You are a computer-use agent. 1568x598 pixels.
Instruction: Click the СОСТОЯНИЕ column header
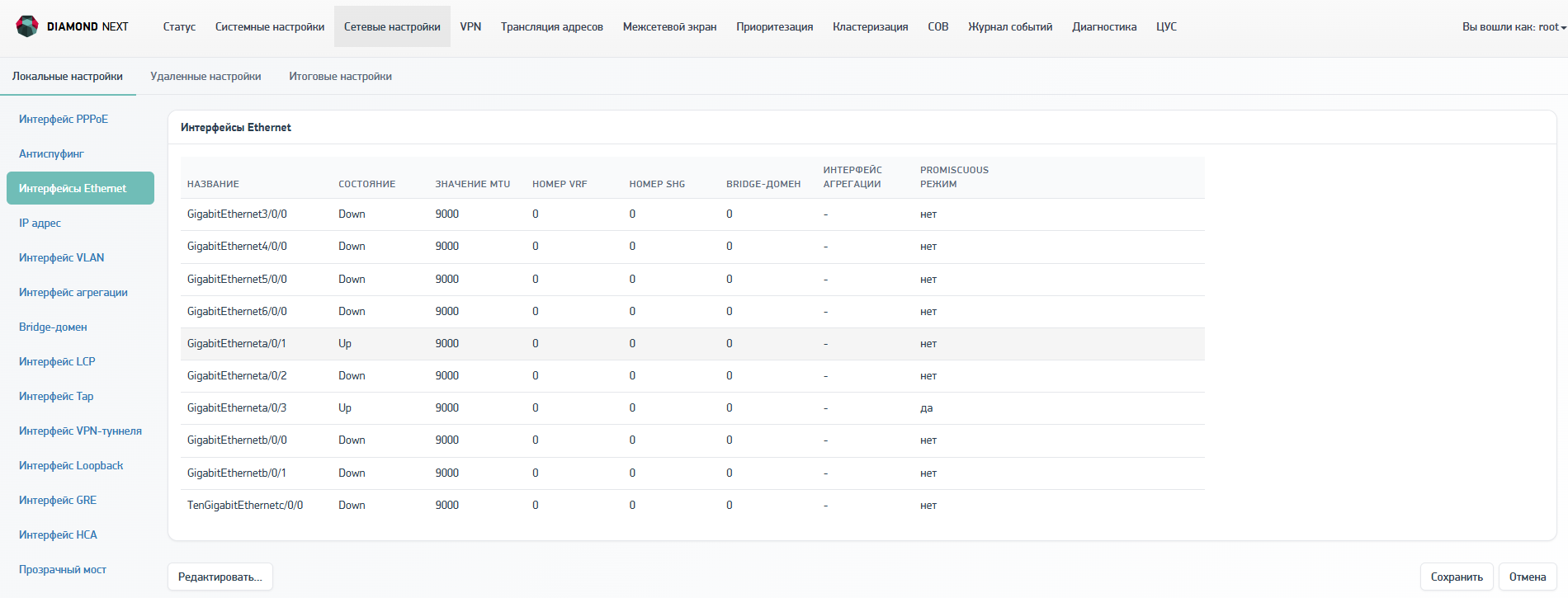(x=366, y=184)
